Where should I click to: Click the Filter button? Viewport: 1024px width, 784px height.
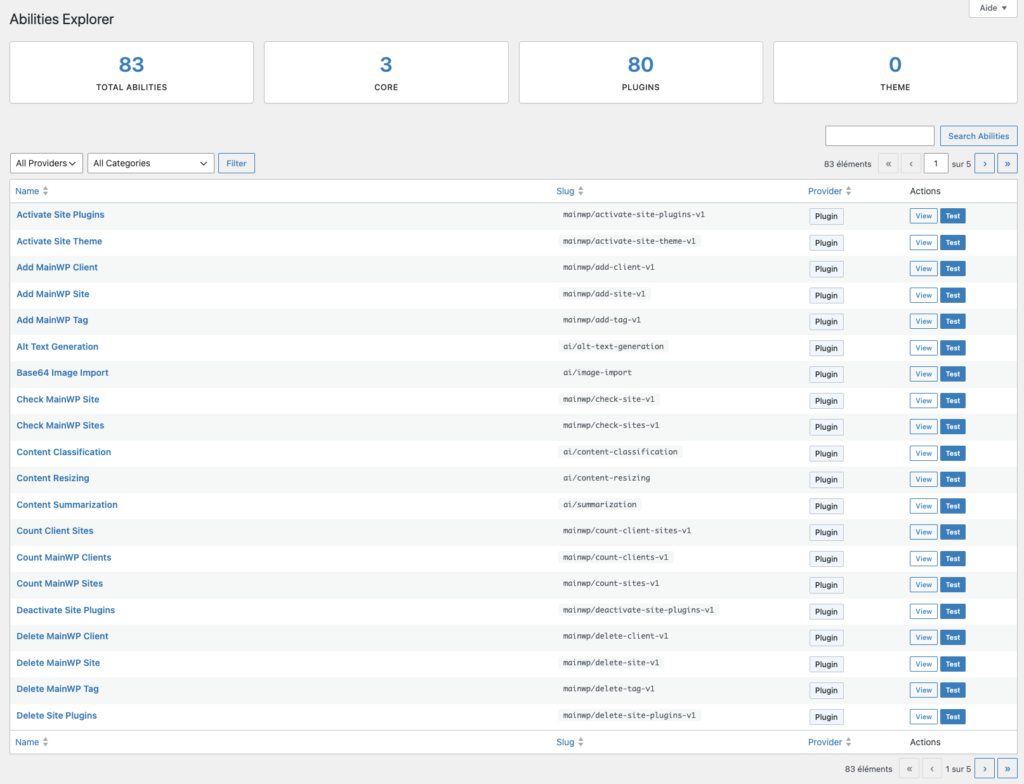[x=236, y=163]
